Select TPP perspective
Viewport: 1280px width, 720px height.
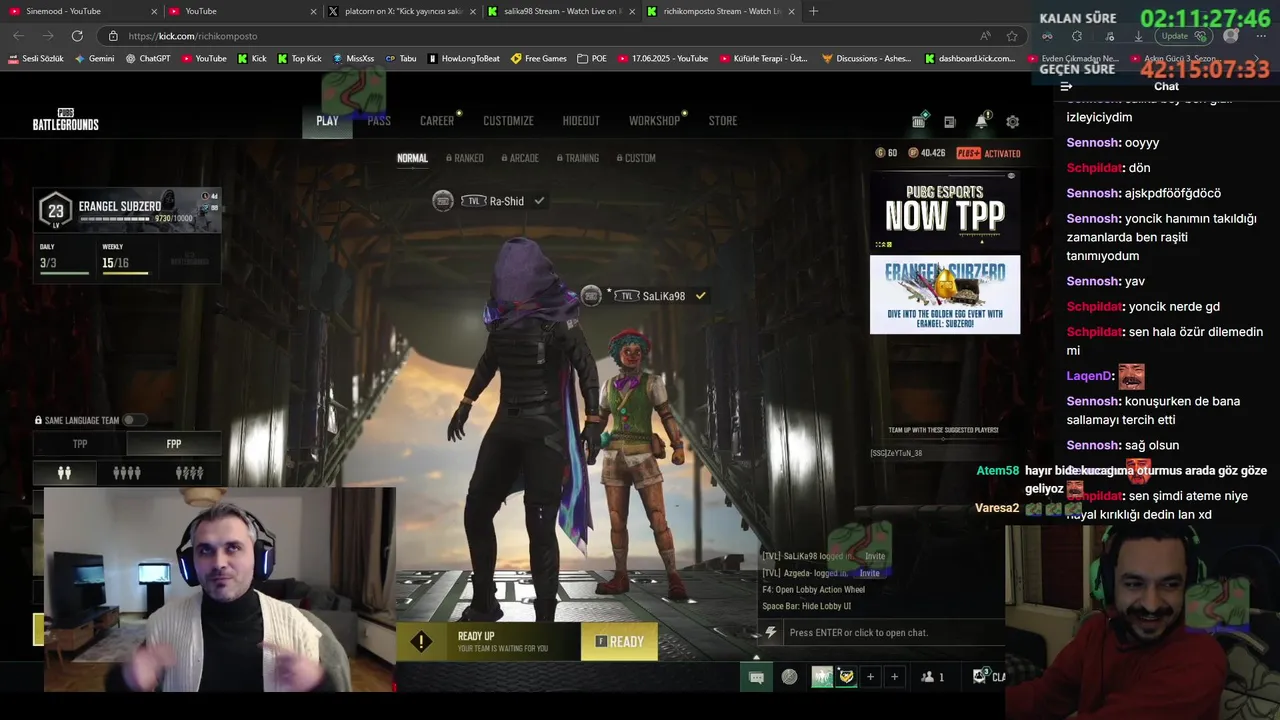[x=80, y=444]
